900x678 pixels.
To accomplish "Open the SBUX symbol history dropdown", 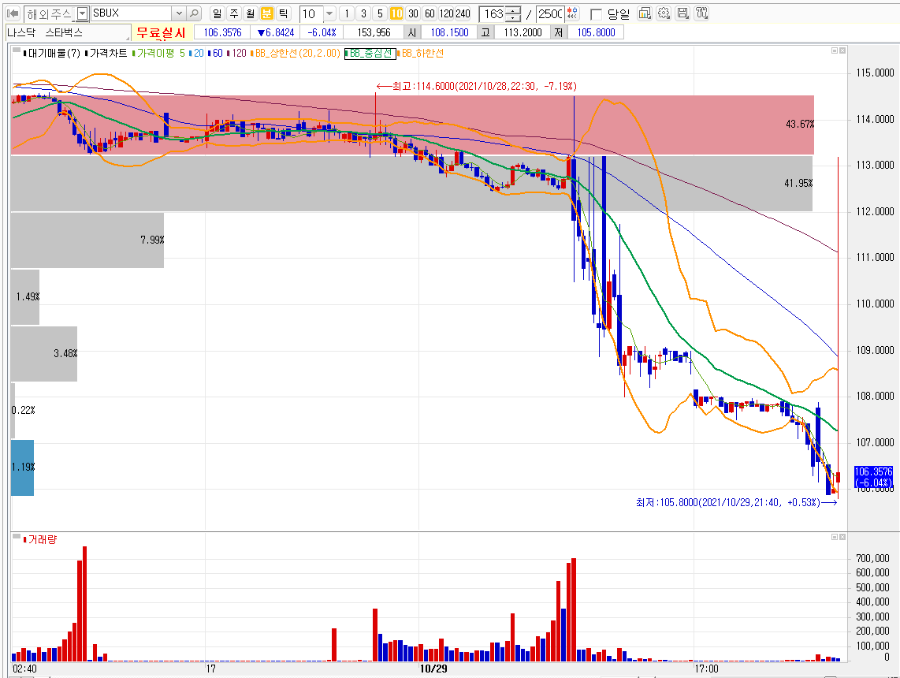I will point(179,13).
